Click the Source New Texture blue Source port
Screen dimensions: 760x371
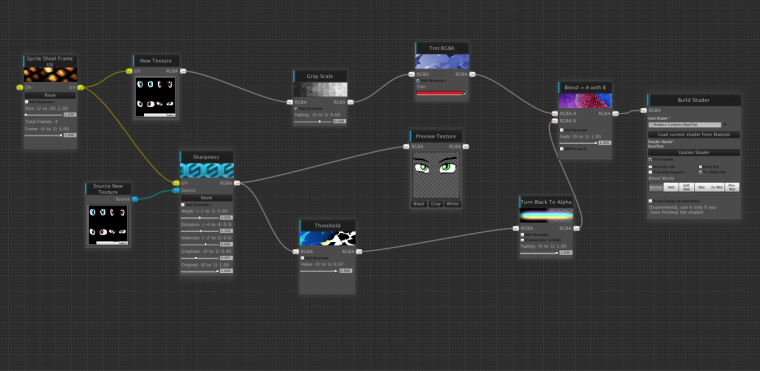[x=135, y=199]
